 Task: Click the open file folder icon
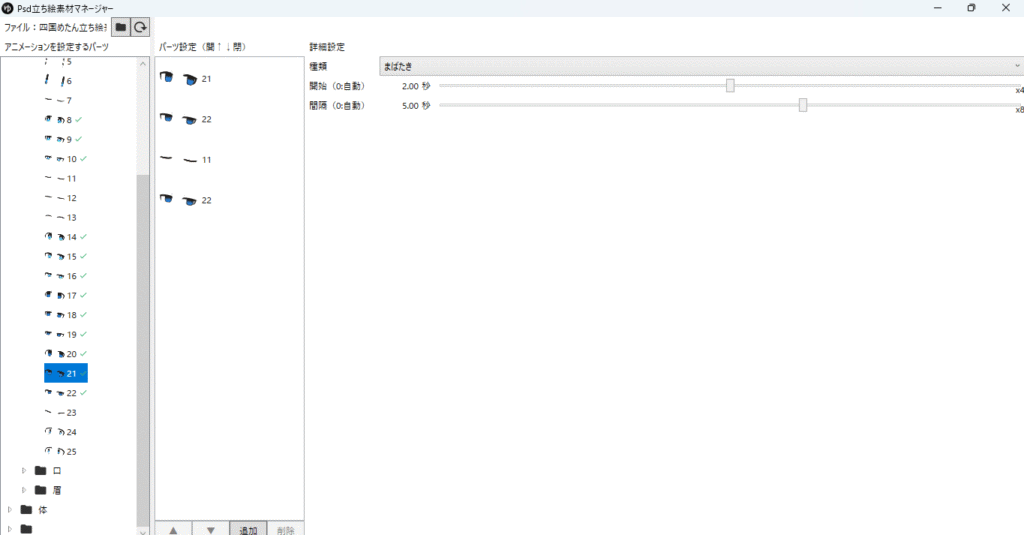(120, 27)
